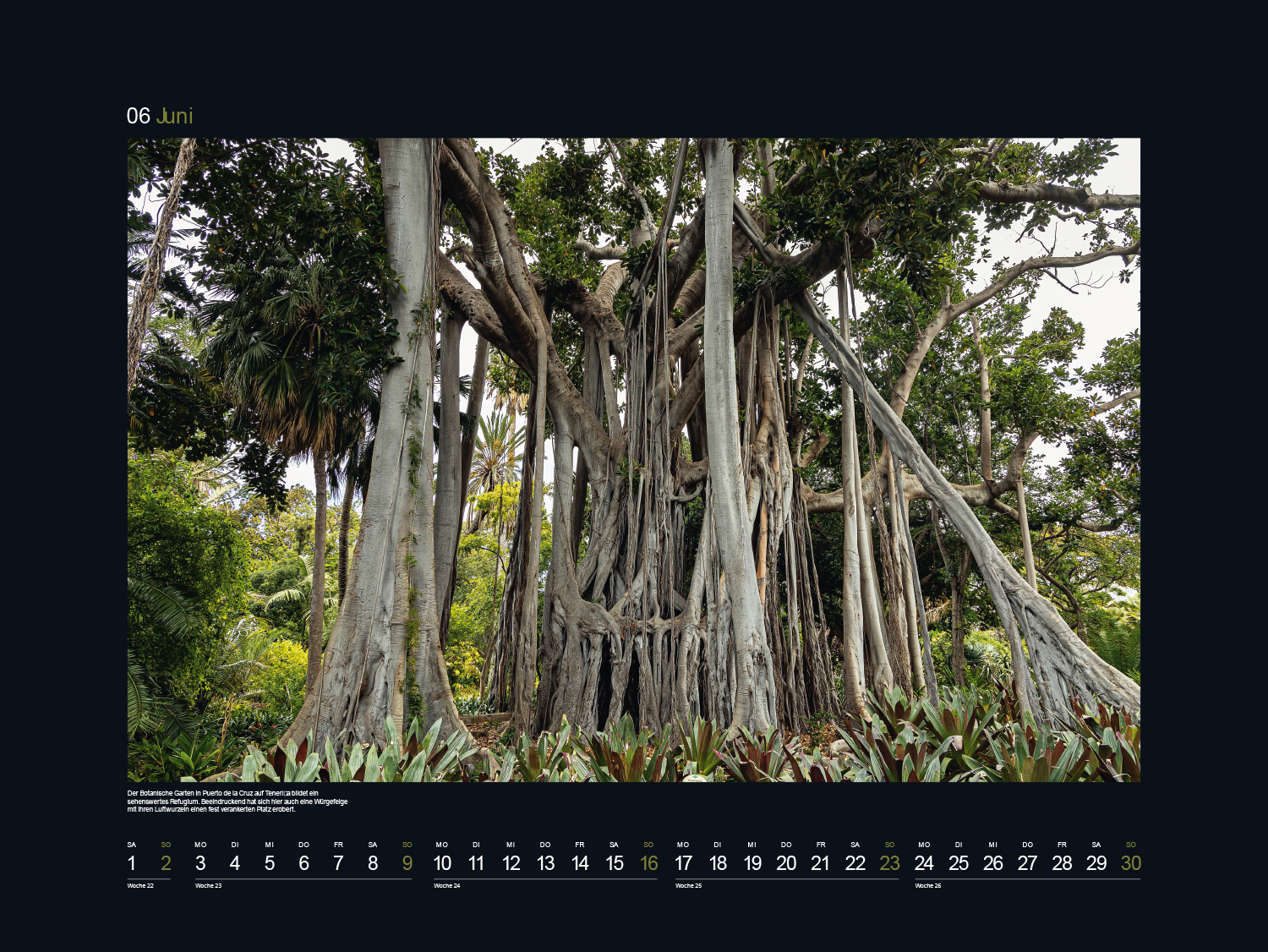Choose Sunday date 23

click(889, 863)
